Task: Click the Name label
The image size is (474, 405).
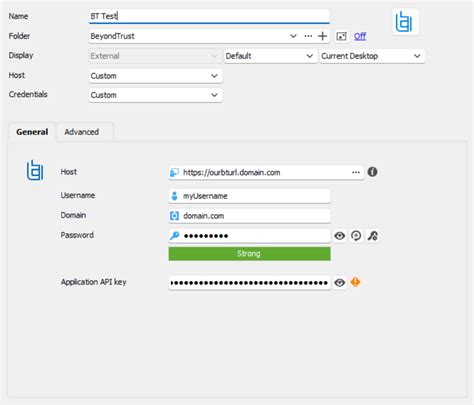Action: coord(18,16)
